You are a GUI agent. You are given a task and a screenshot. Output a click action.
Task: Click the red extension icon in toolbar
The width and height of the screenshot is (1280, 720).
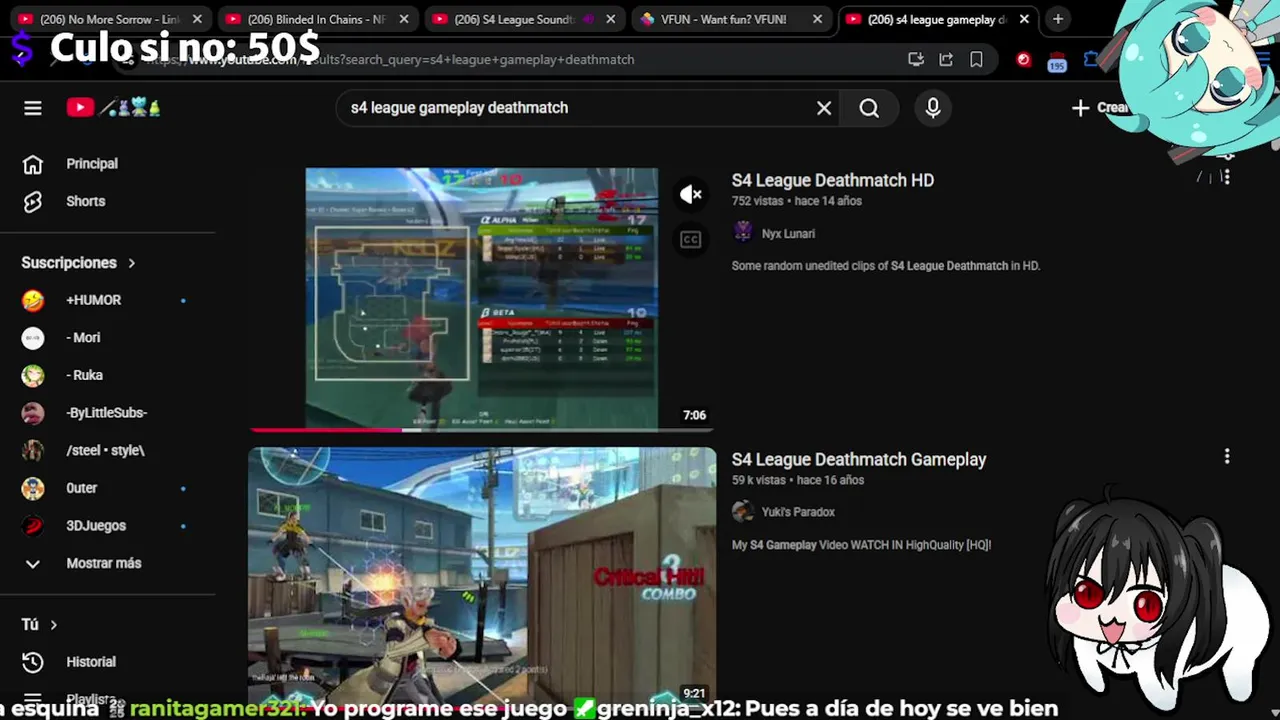pyautogui.click(x=1023, y=60)
